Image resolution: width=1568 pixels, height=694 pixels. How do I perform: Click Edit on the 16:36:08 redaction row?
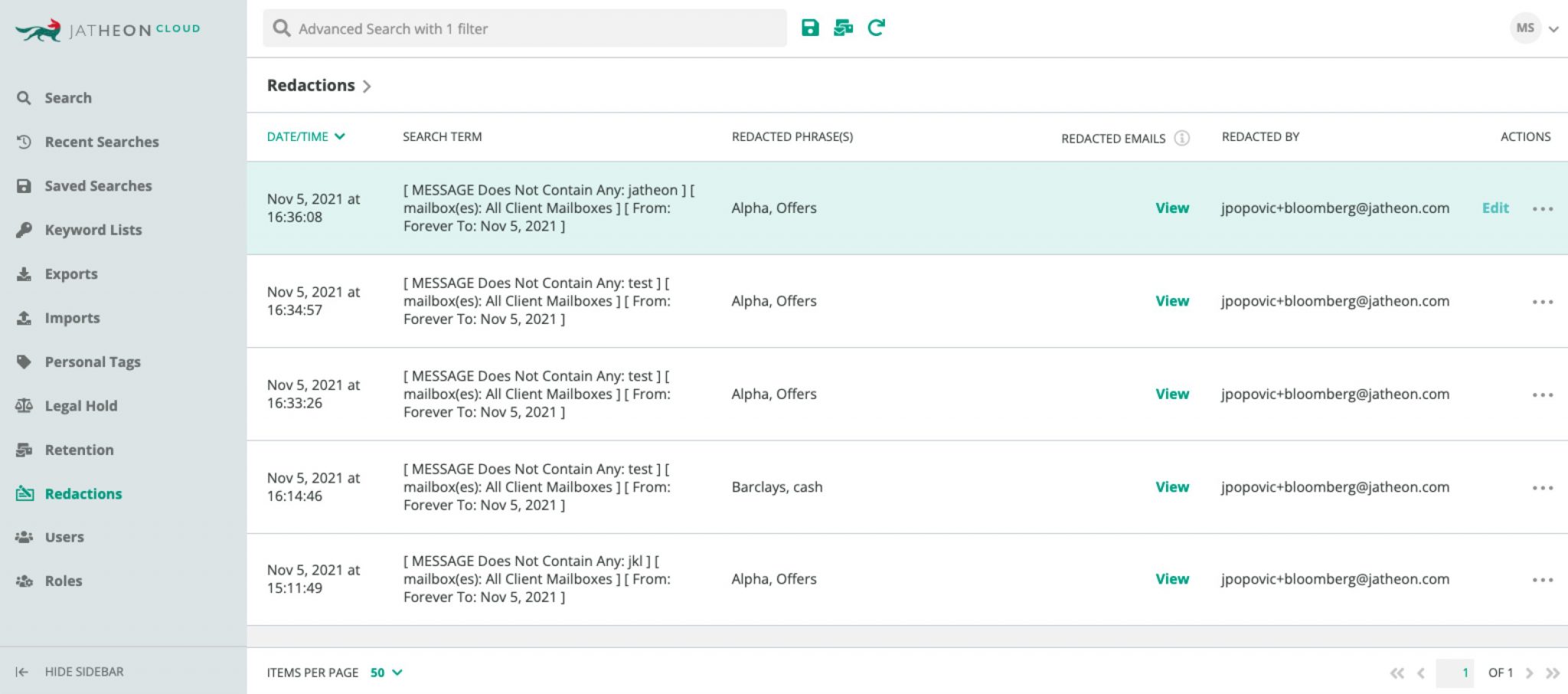pyautogui.click(x=1495, y=208)
